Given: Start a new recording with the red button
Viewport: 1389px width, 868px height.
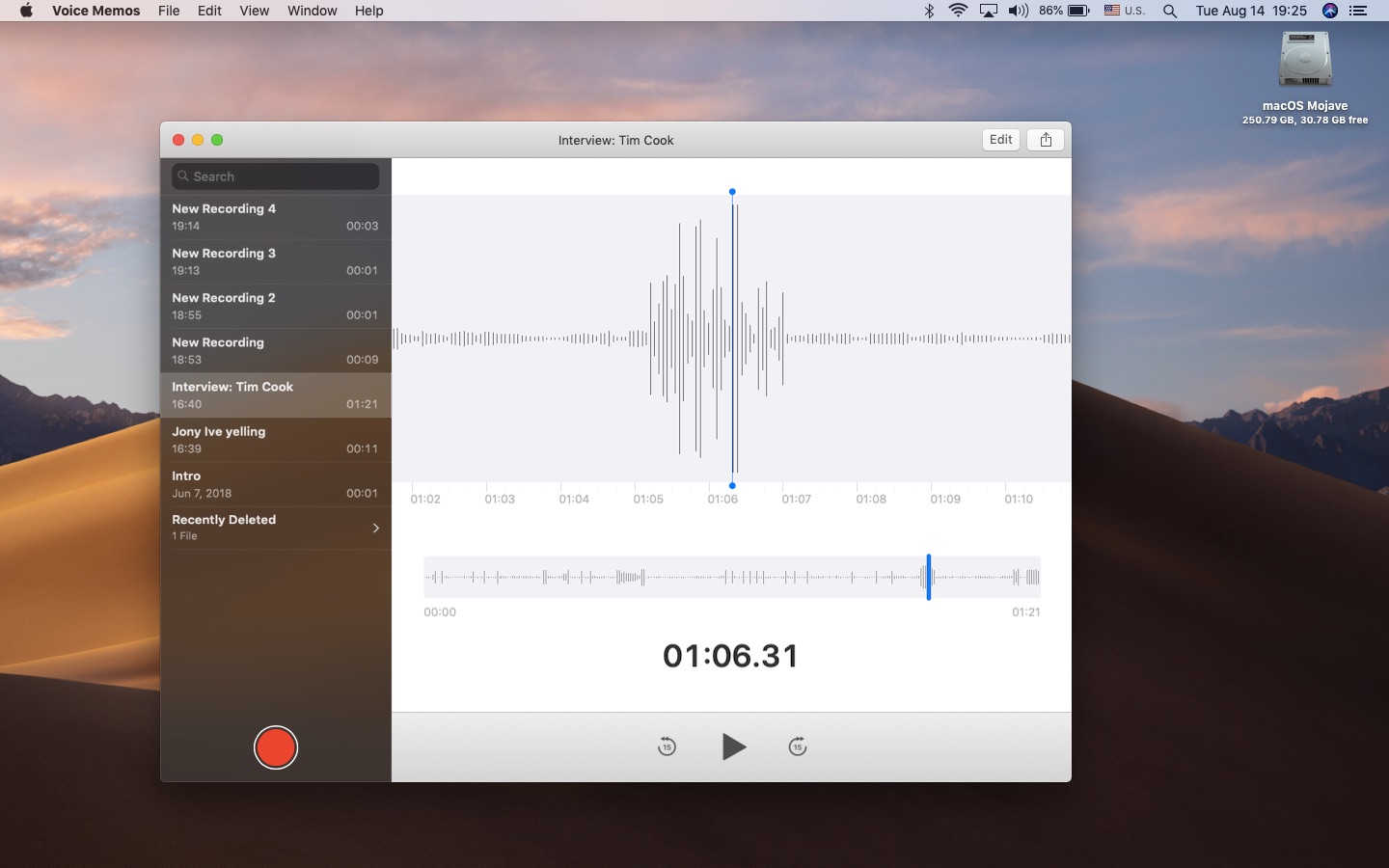Looking at the screenshot, I should (x=276, y=747).
